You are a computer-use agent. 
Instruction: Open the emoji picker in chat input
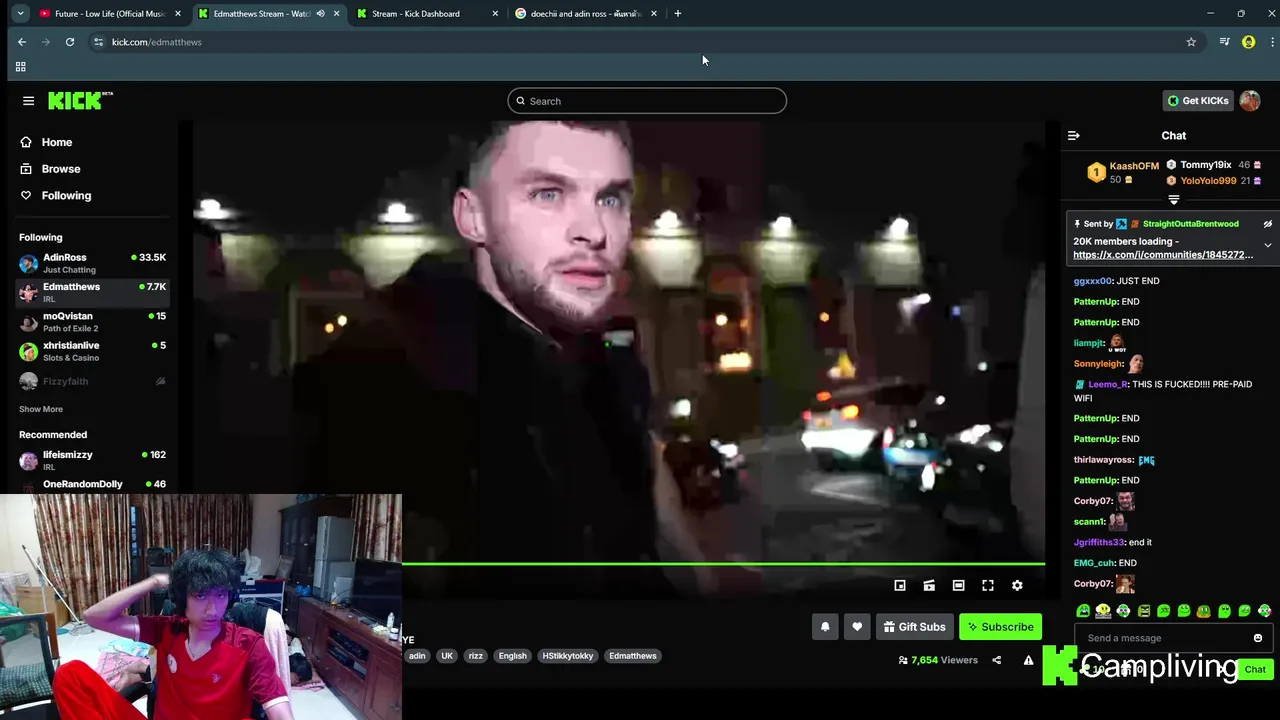pyautogui.click(x=1258, y=638)
